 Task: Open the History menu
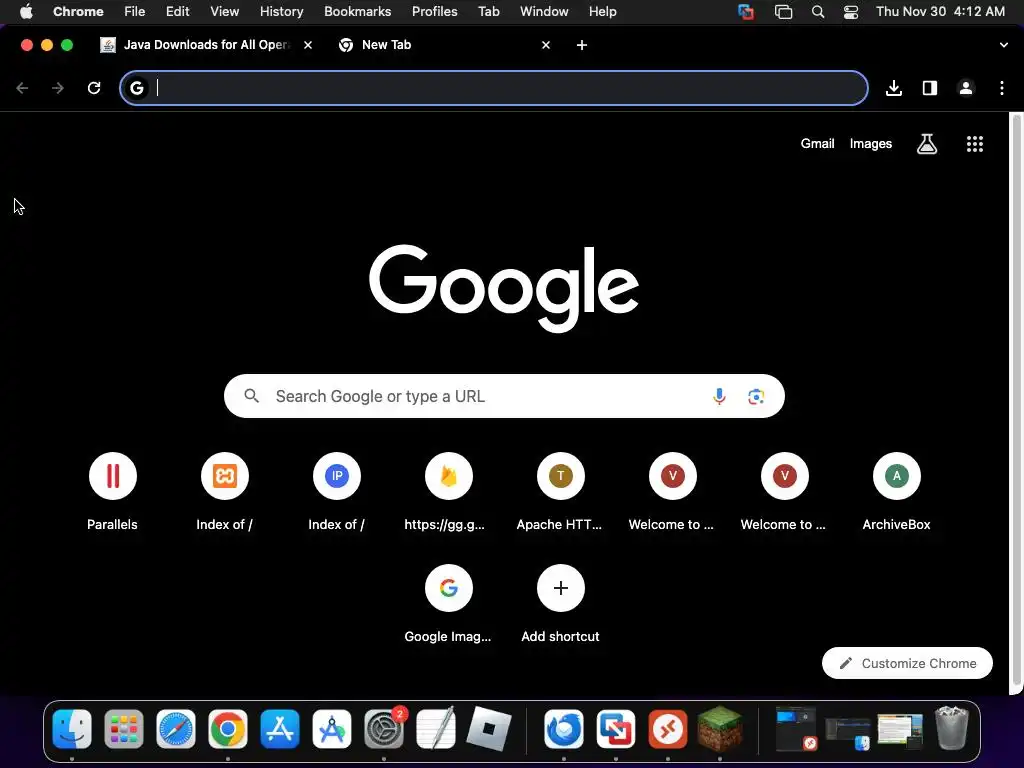pyautogui.click(x=281, y=12)
